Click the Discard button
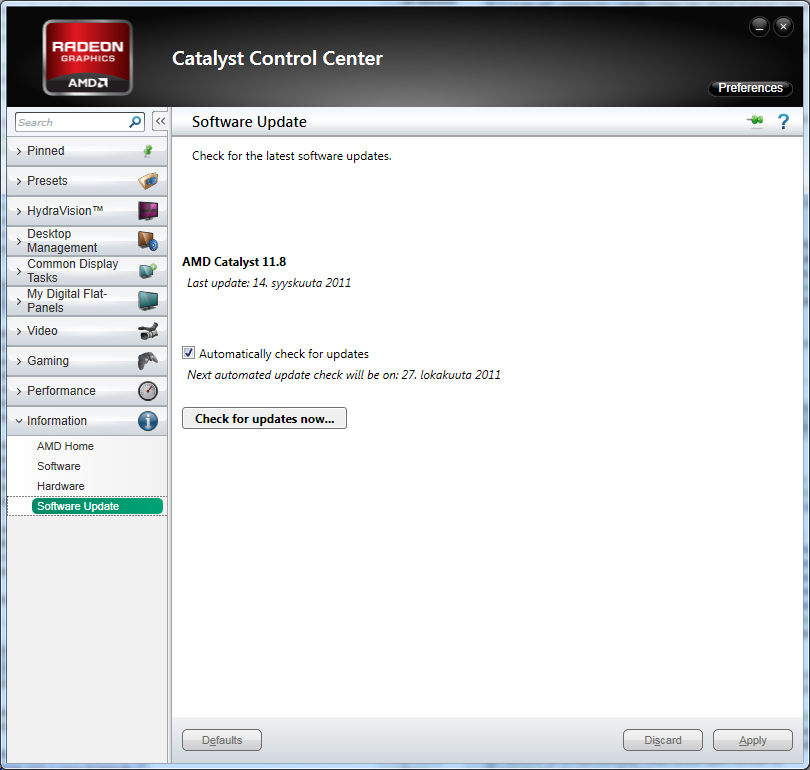This screenshot has width=810, height=770. pyautogui.click(x=663, y=740)
